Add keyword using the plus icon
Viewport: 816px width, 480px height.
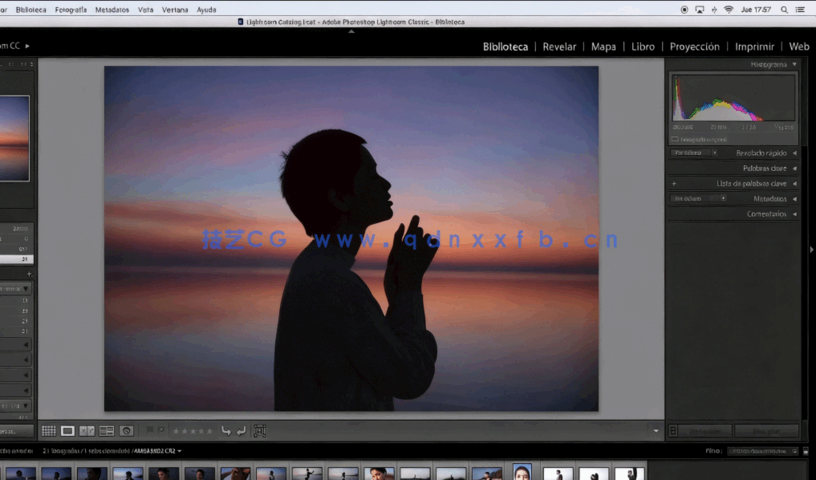674,184
